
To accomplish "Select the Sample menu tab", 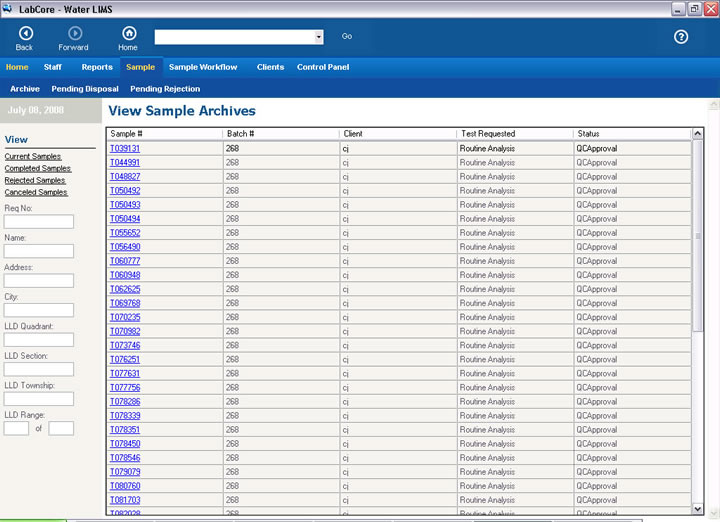I will pyautogui.click(x=141, y=67).
